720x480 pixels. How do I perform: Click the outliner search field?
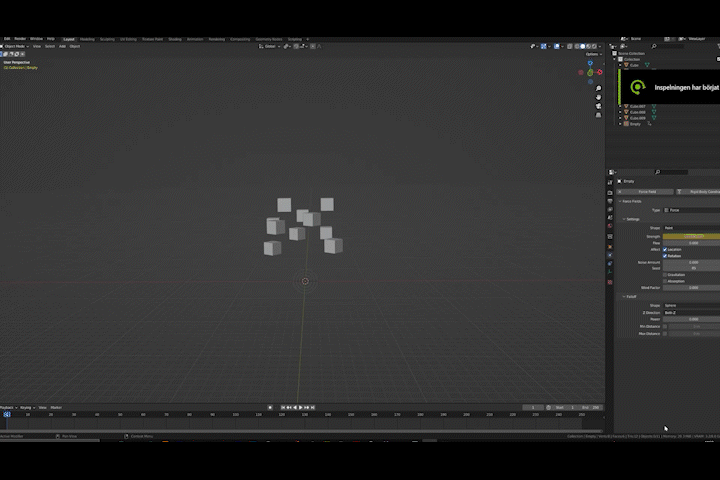coord(668,46)
